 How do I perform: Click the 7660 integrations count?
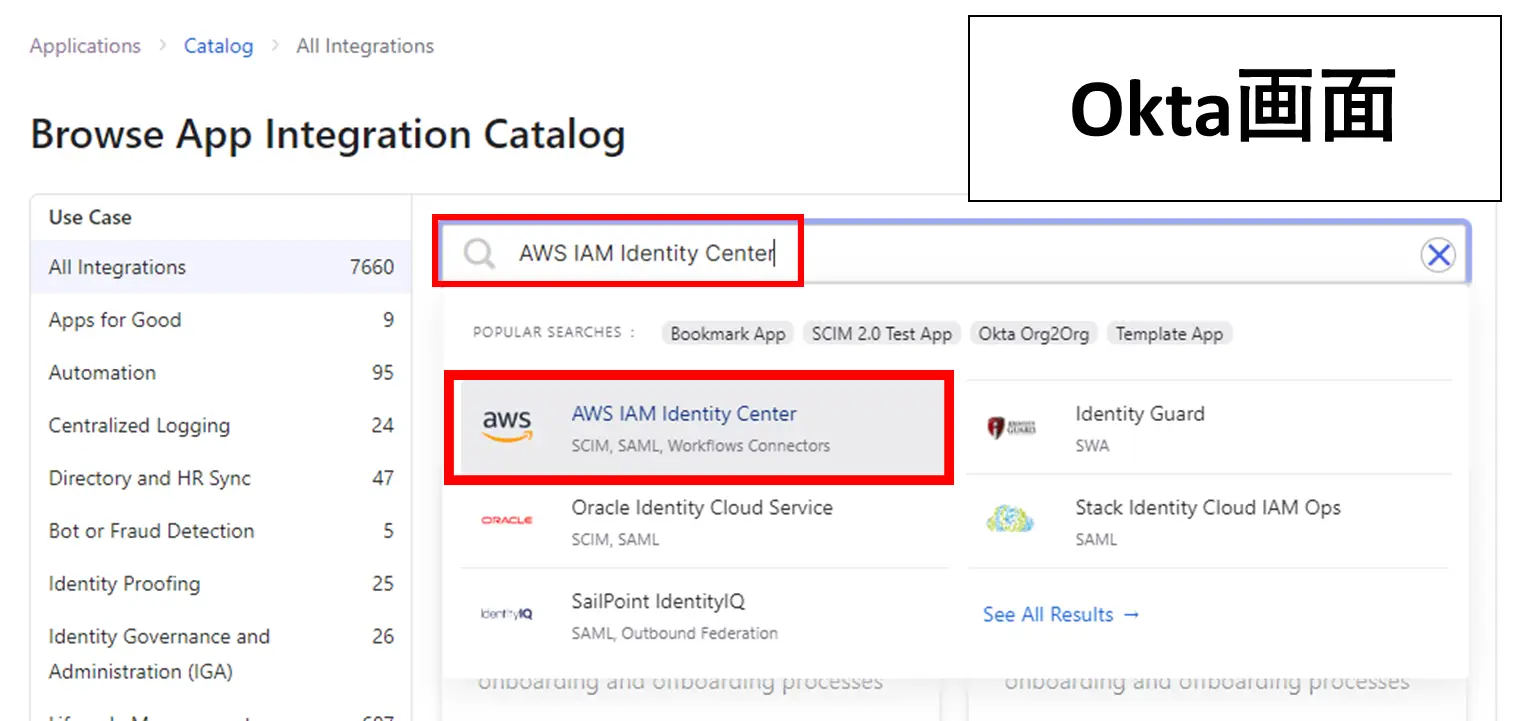(x=372, y=267)
